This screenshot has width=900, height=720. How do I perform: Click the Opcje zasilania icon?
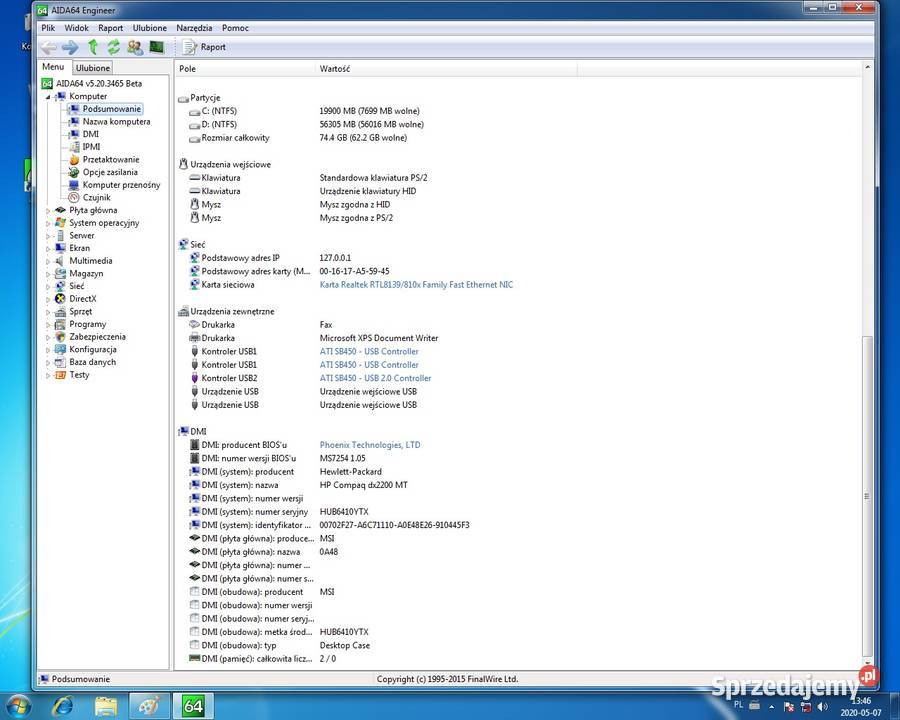tap(73, 172)
